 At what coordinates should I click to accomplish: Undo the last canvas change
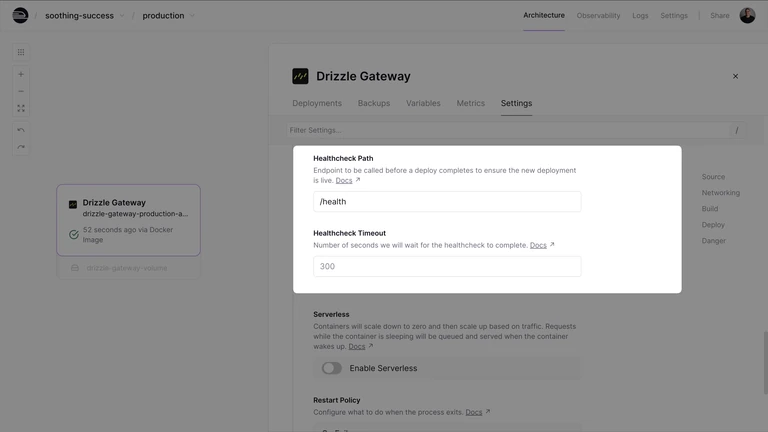(21, 130)
